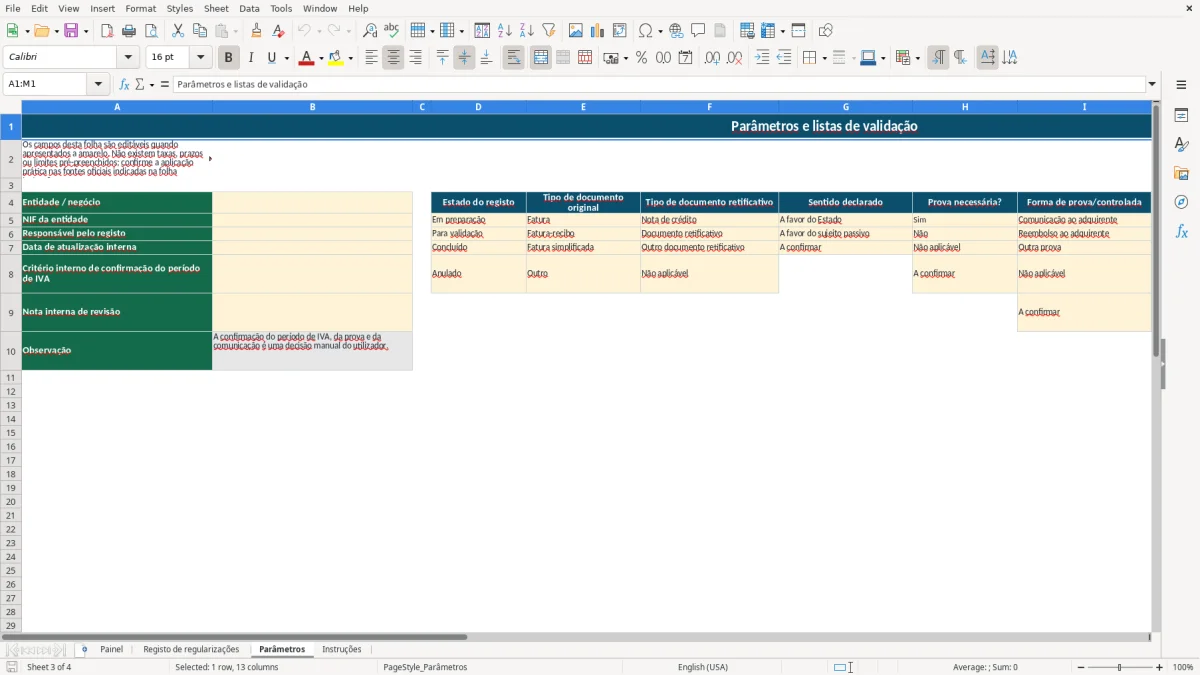Click into the formula input line
Screen dimensions: 1200x675
pyautogui.click(x=658, y=84)
